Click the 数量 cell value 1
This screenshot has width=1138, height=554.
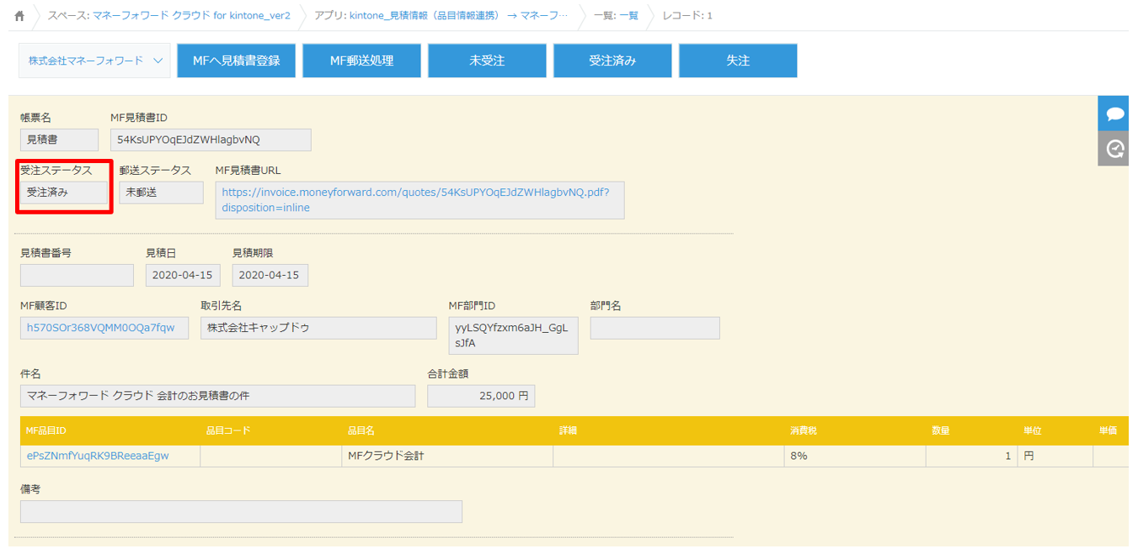971,455
